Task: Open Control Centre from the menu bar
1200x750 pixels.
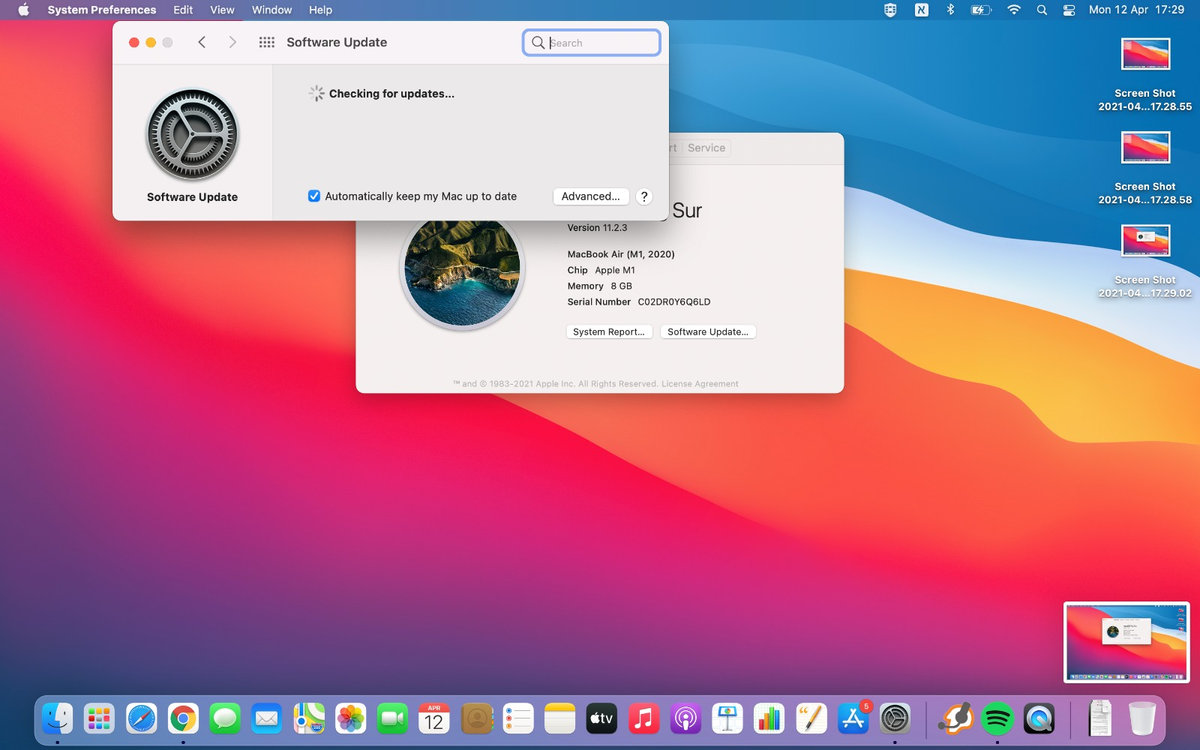Action: (x=1069, y=10)
